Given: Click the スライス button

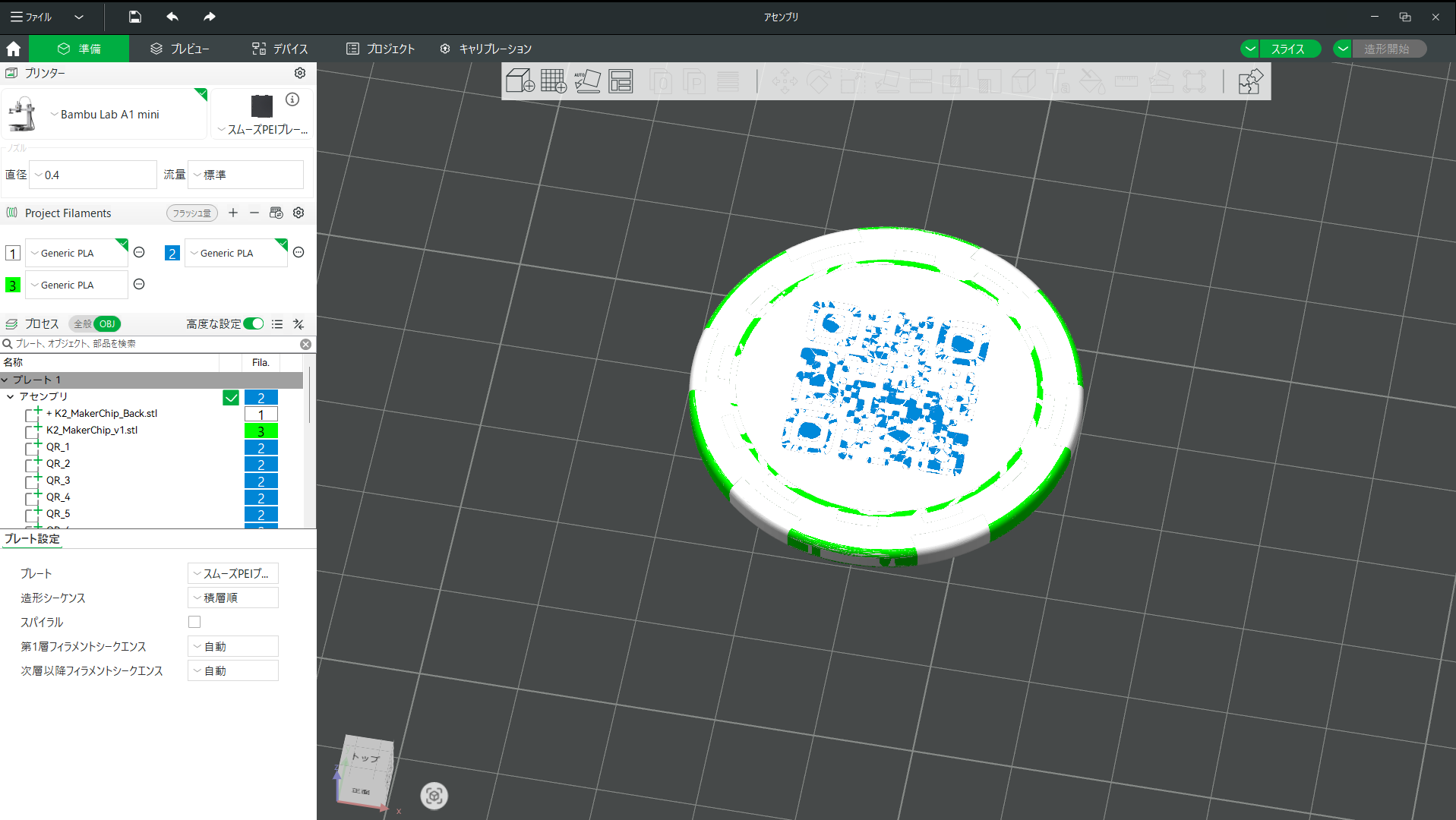Looking at the screenshot, I should (x=1289, y=49).
